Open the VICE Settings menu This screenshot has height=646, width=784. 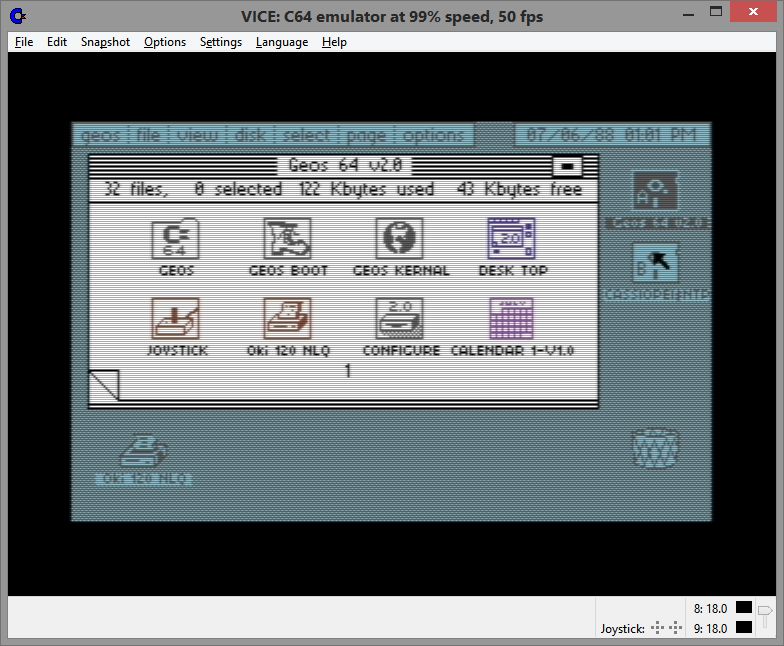point(221,42)
